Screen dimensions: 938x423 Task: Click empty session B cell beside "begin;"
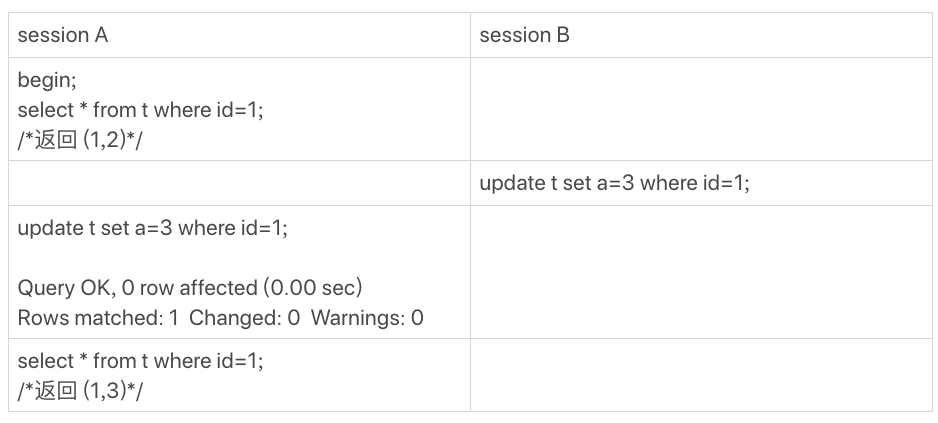pyautogui.click(x=700, y=109)
